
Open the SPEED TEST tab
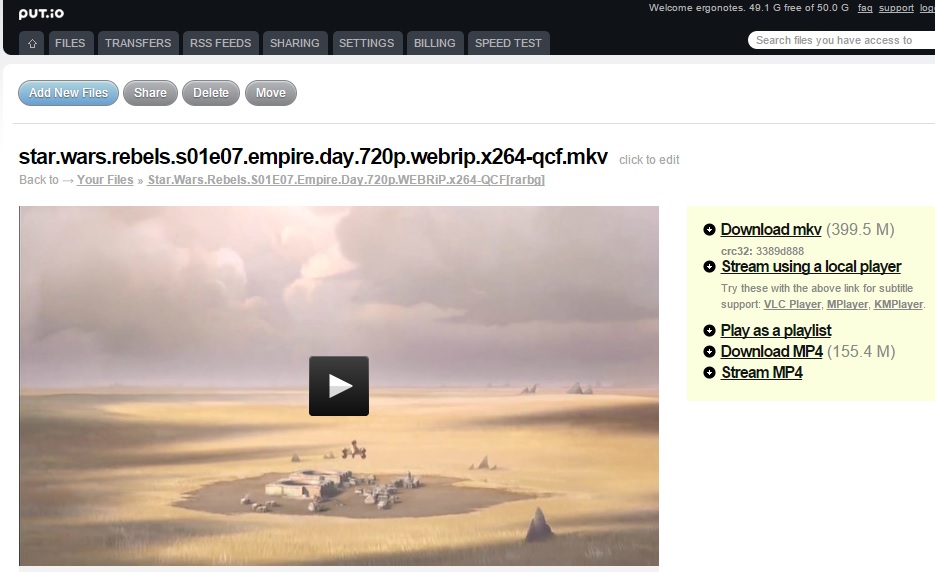coord(508,43)
